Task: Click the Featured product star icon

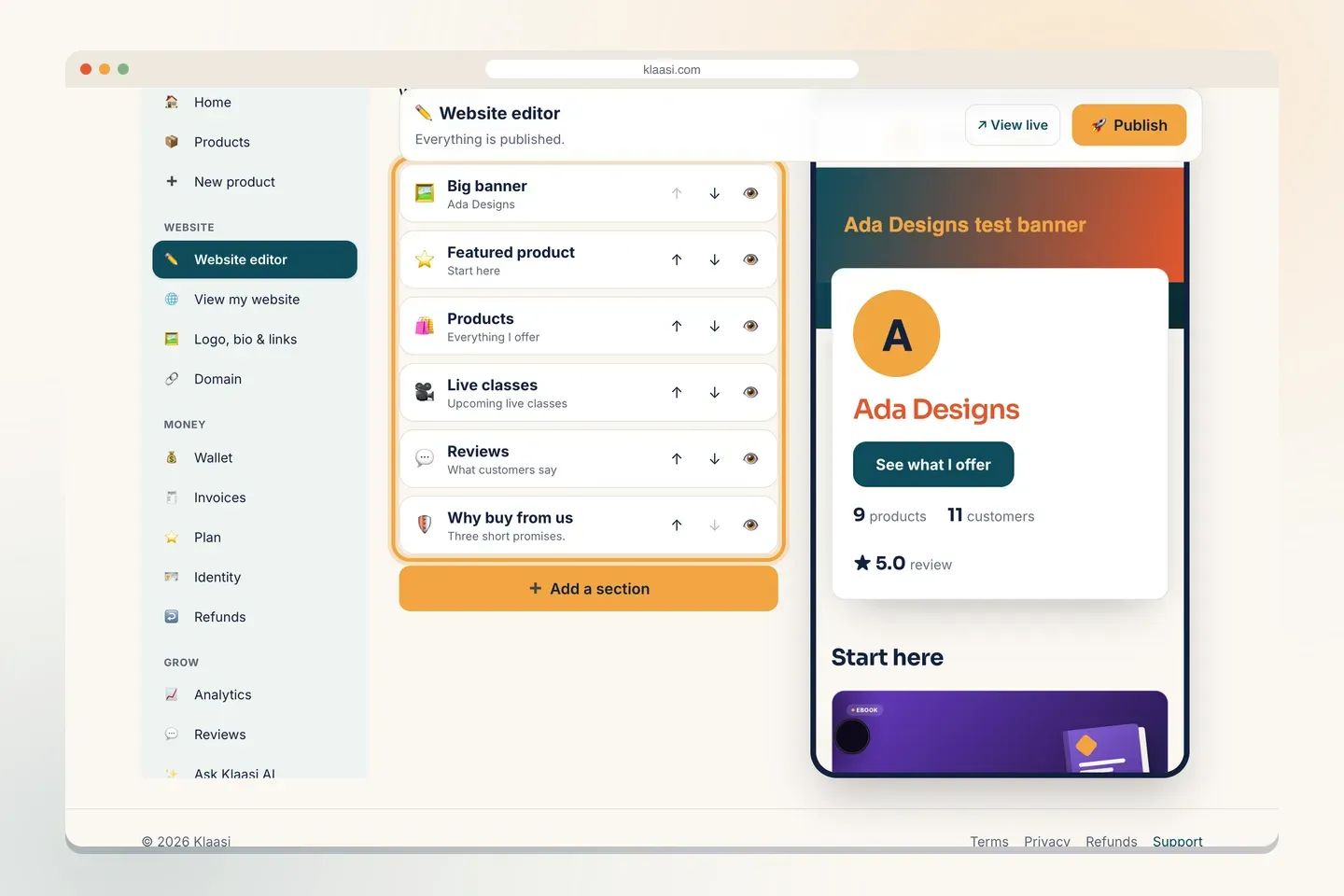Action: click(425, 259)
